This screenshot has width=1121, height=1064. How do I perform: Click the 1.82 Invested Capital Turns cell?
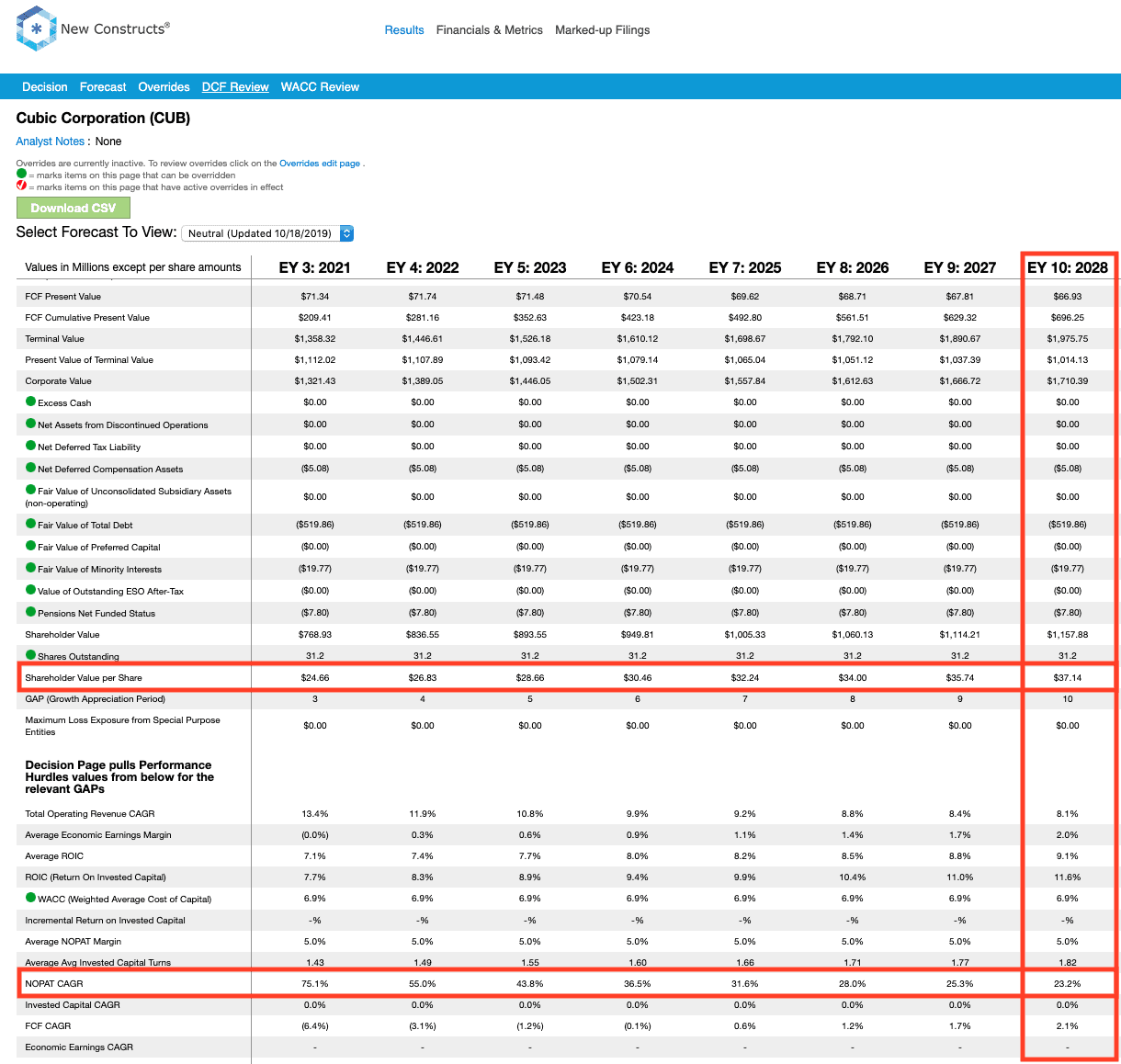pos(1068,962)
